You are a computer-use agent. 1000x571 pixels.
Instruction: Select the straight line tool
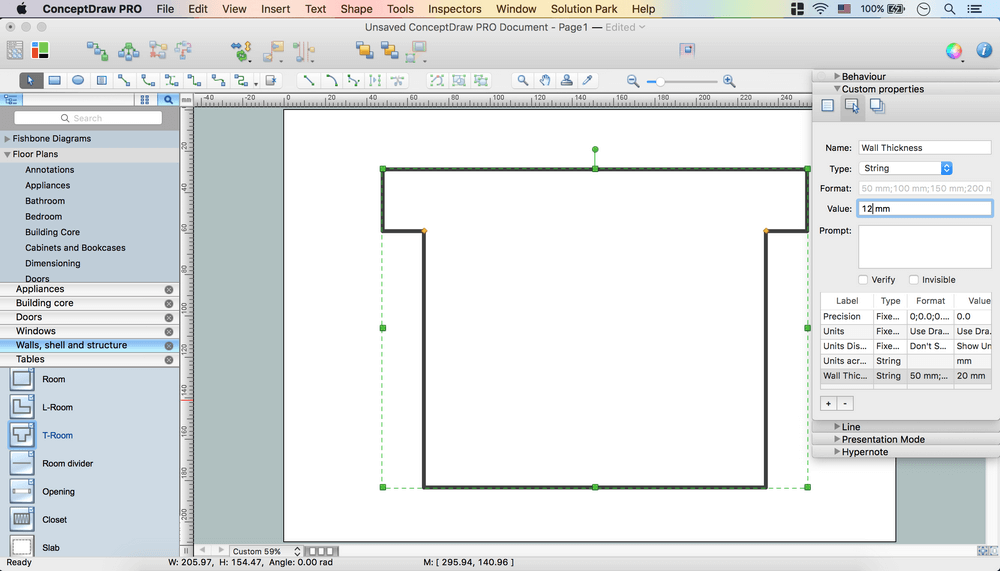tap(309, 80)
